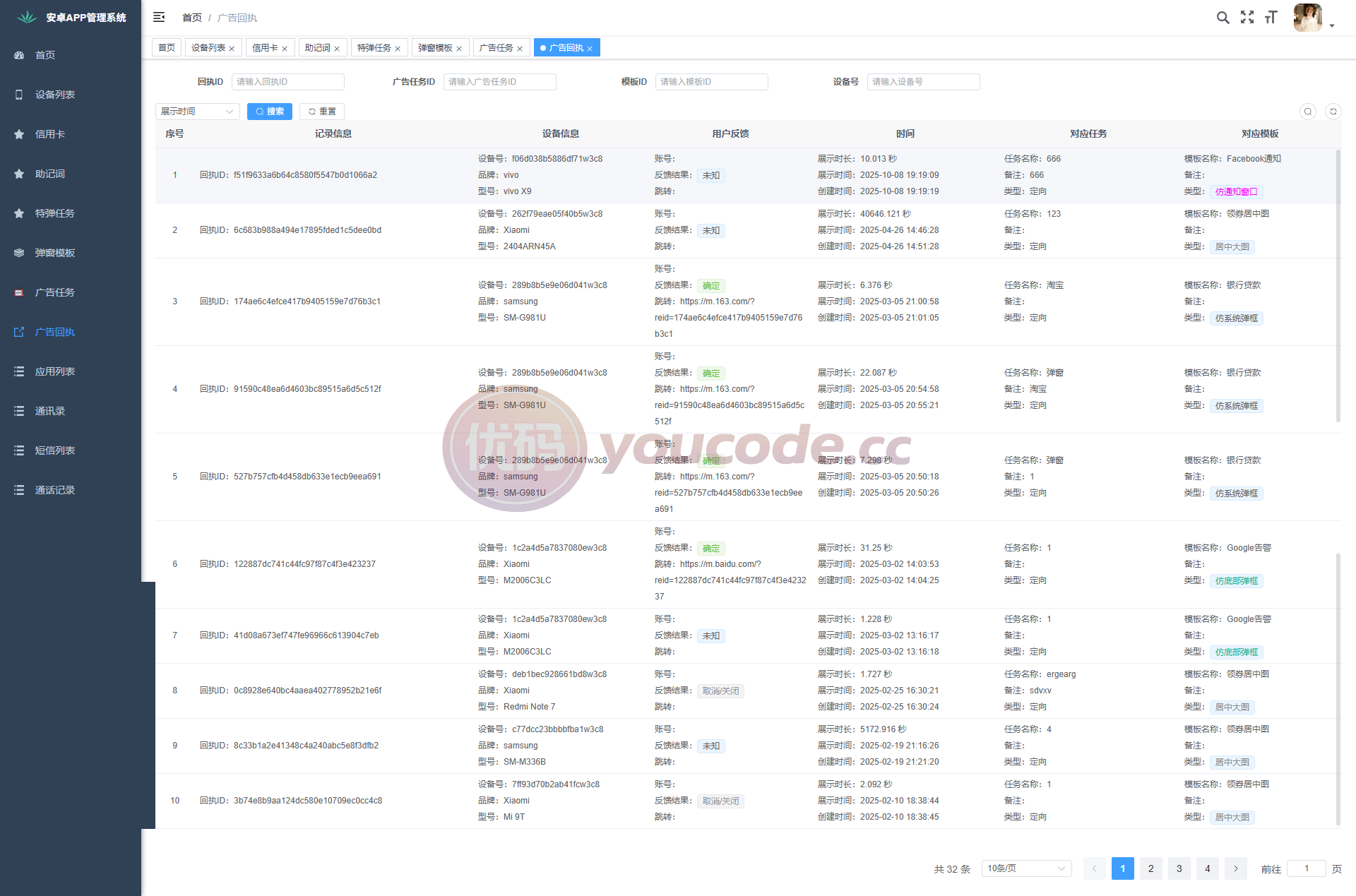
Task: Refresh the table with the round refresh icon
Action: [x=1333, y=112]
